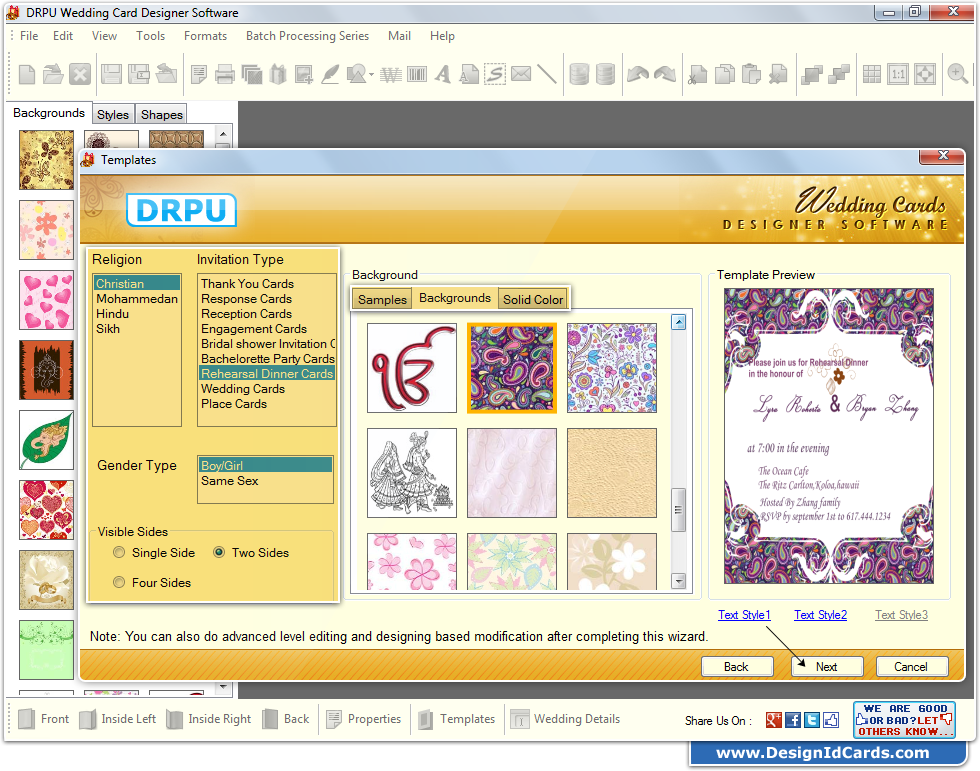This screenshot has width=980, height=771.
Task: Click the Print toolbar icon
Action: (x=224, y=74)
